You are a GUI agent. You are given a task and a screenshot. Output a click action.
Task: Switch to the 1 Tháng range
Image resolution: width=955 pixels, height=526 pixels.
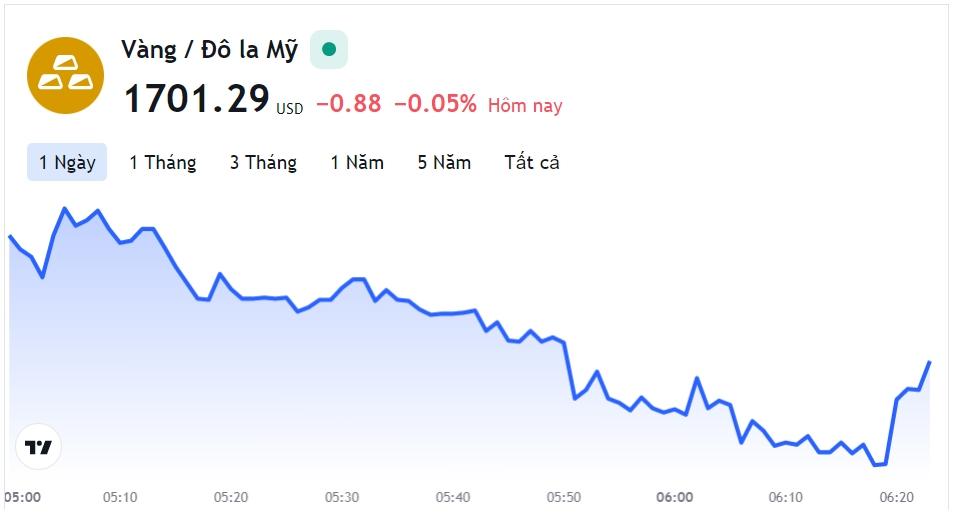pyautogui.click(x=163, y=163)
